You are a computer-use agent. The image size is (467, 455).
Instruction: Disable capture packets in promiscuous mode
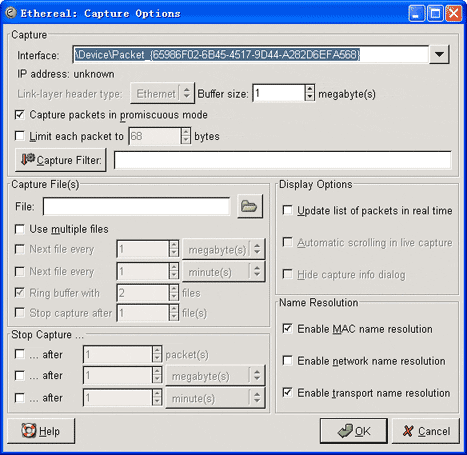(20, 115)
